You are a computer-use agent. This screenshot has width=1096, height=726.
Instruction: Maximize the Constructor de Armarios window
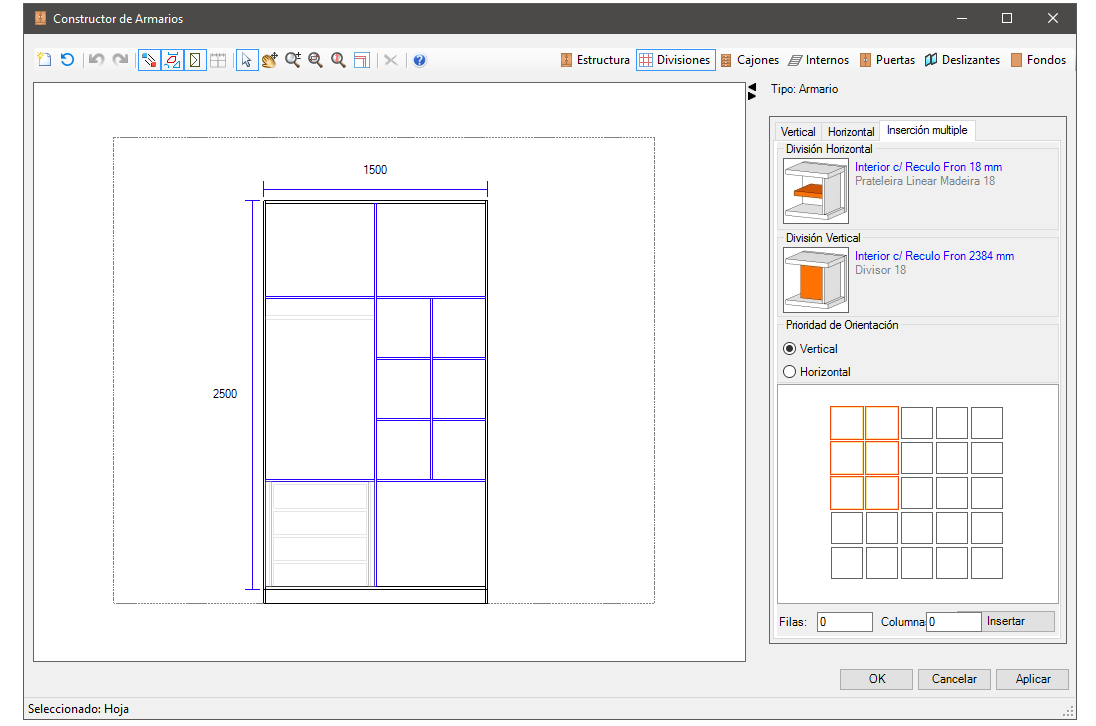click(1007, 18)
